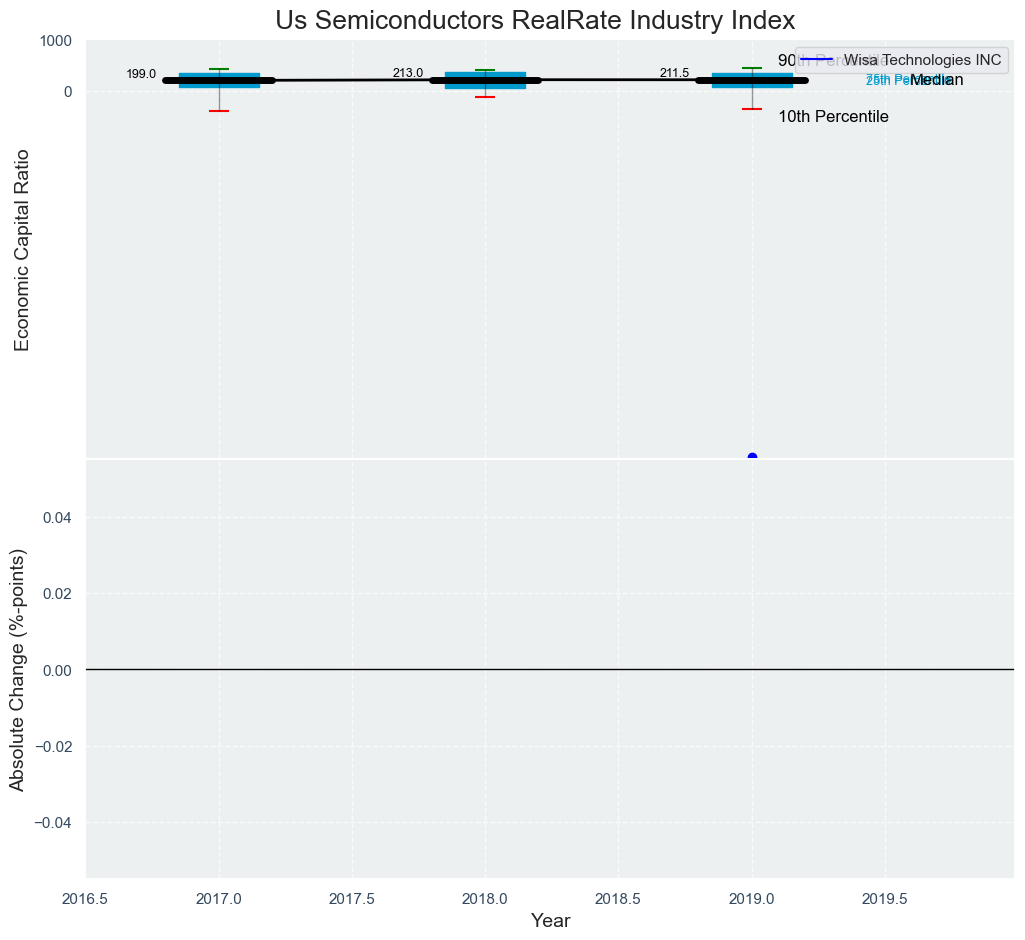The width and height of the screenshot is (1025, 940).
Task: Click the median value label 213.0
Action: point(407,73)
